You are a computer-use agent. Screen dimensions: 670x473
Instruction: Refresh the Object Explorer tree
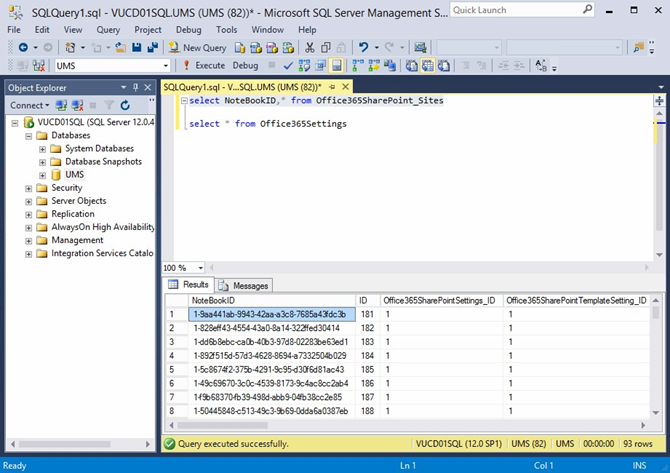(x=125, y=105)
